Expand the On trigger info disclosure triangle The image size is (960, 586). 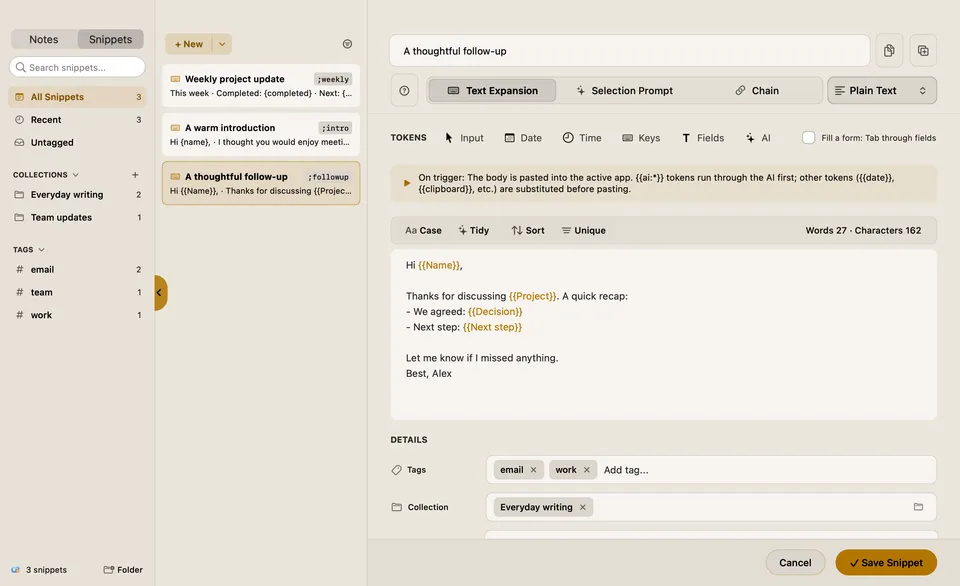click(x=407, y=183)
